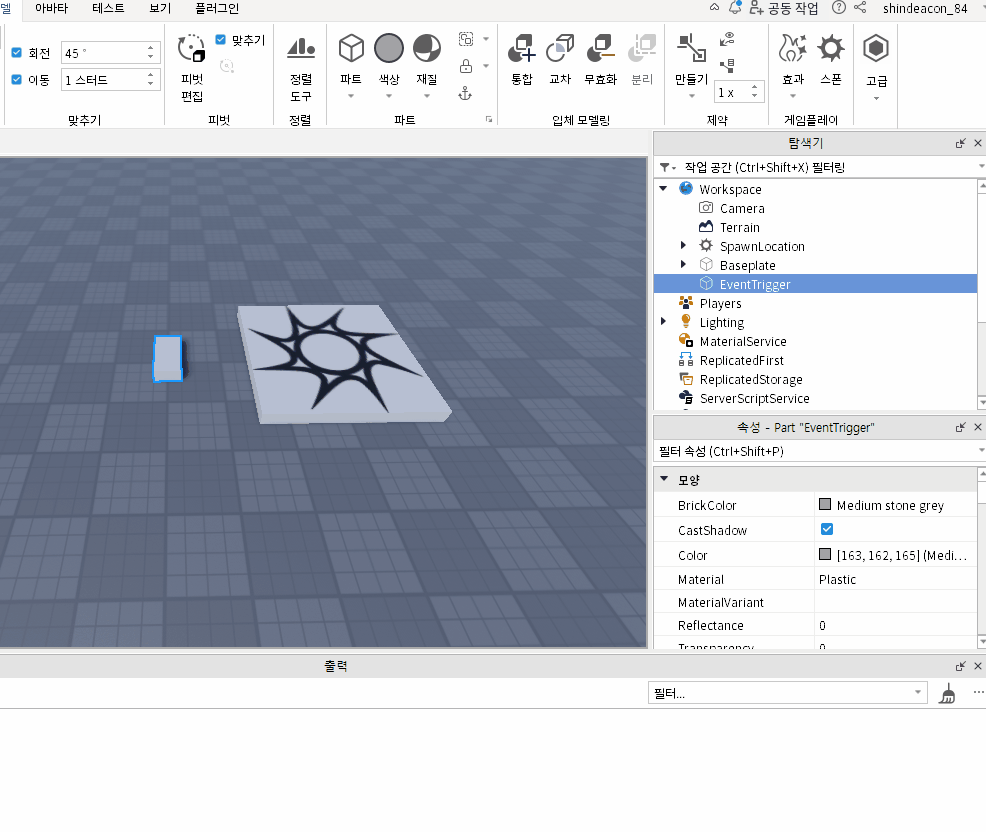
Task: Click the BrickColor grey swatch
Action: click(825, 504)
